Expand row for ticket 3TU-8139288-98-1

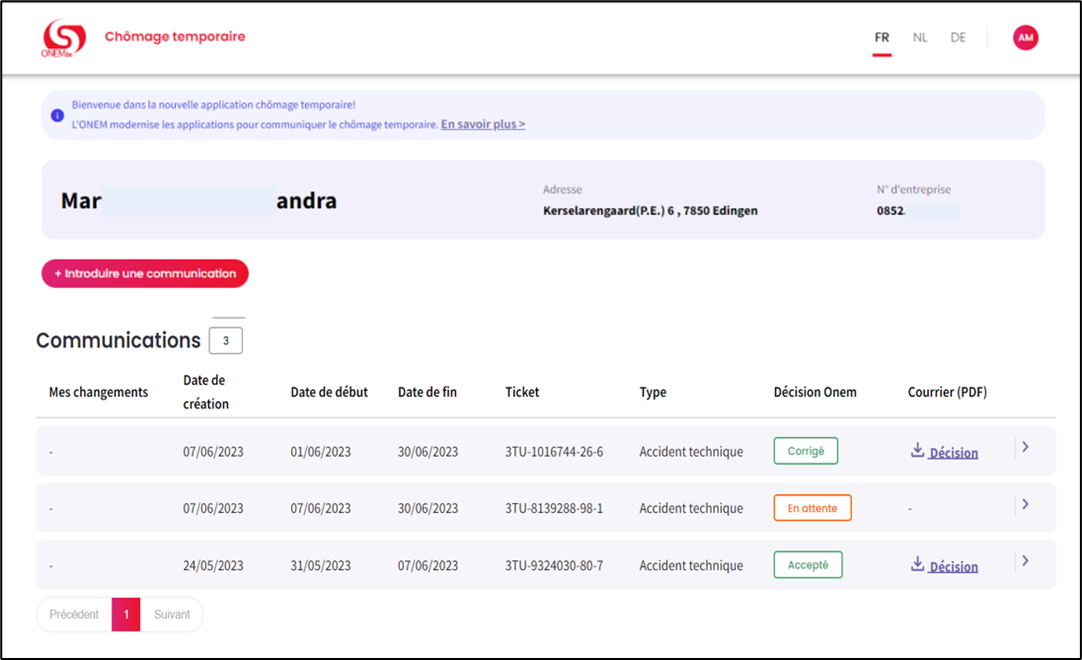tap(1025, 505)
